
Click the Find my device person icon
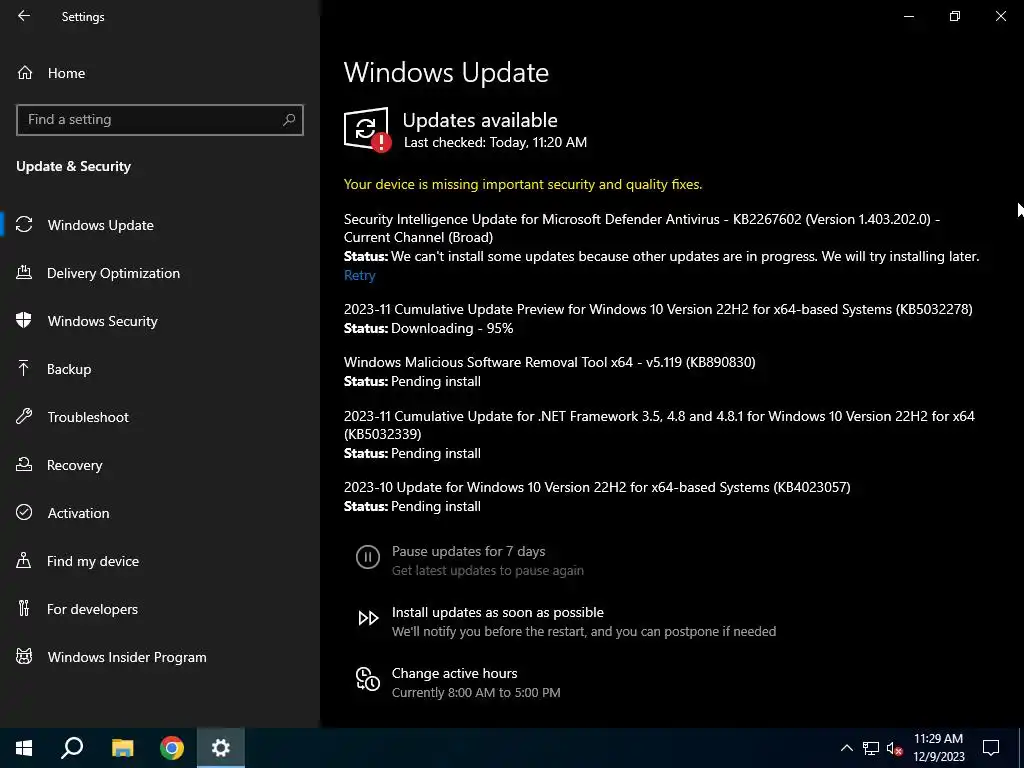[x=24, y=560]
